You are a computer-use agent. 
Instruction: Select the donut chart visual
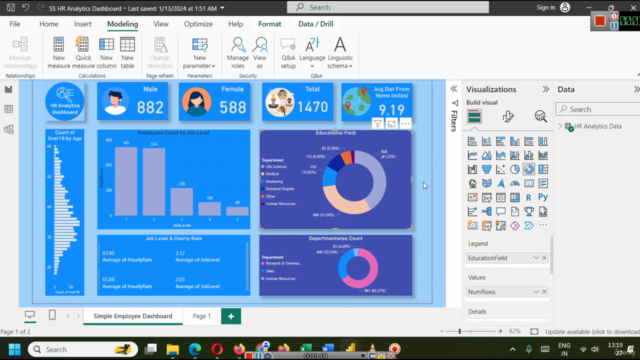(x=529, y=169)
